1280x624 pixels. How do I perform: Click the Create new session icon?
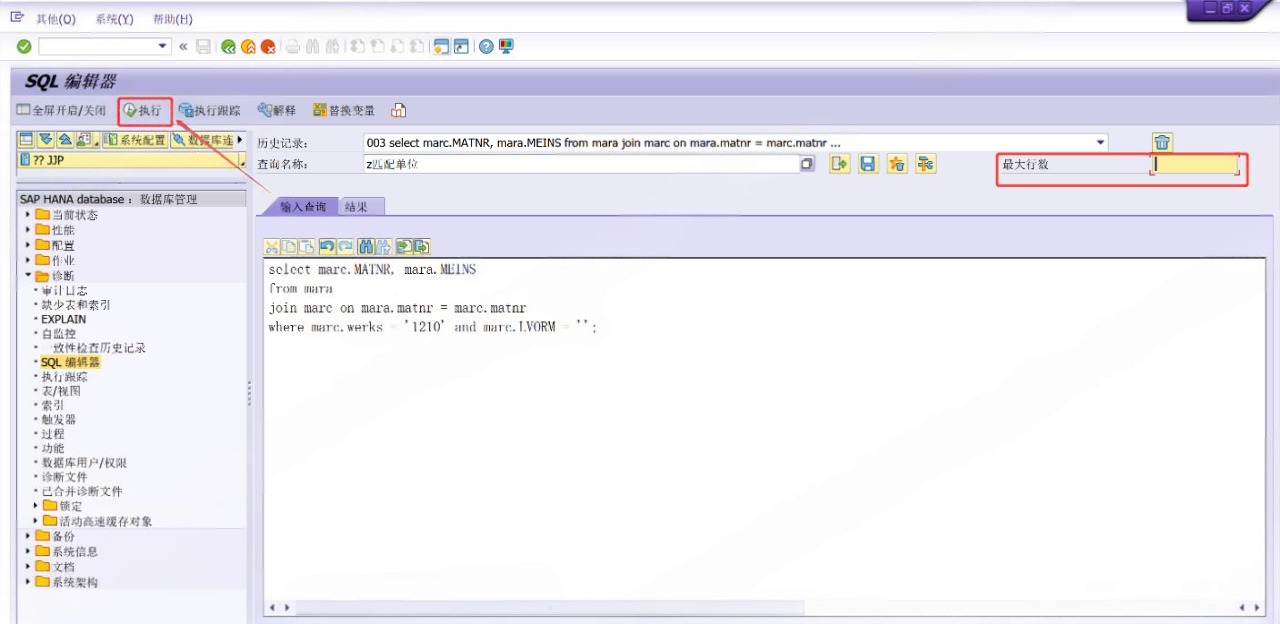point(441,47)
